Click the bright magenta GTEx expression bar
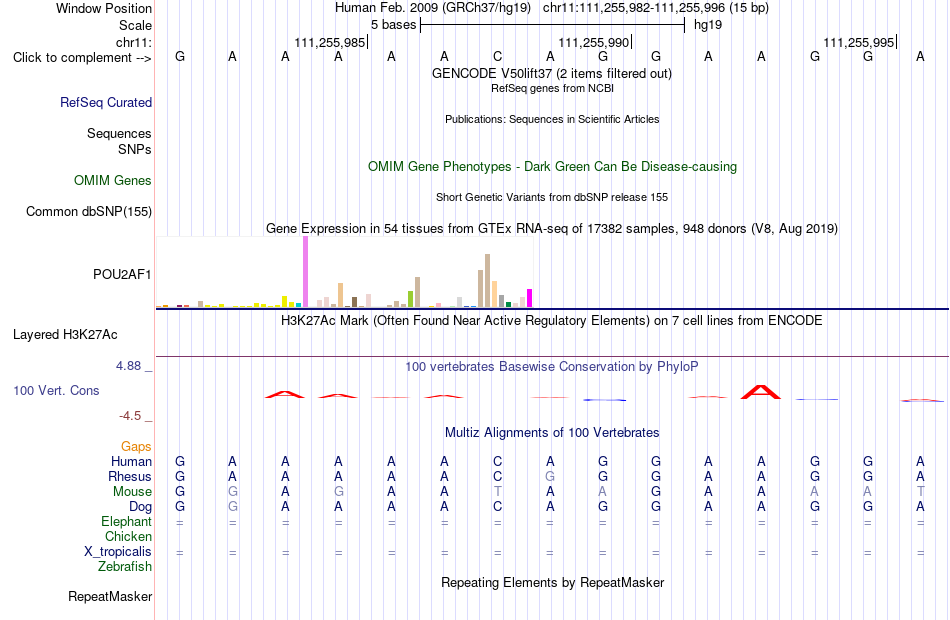 (x=530, y=298)
